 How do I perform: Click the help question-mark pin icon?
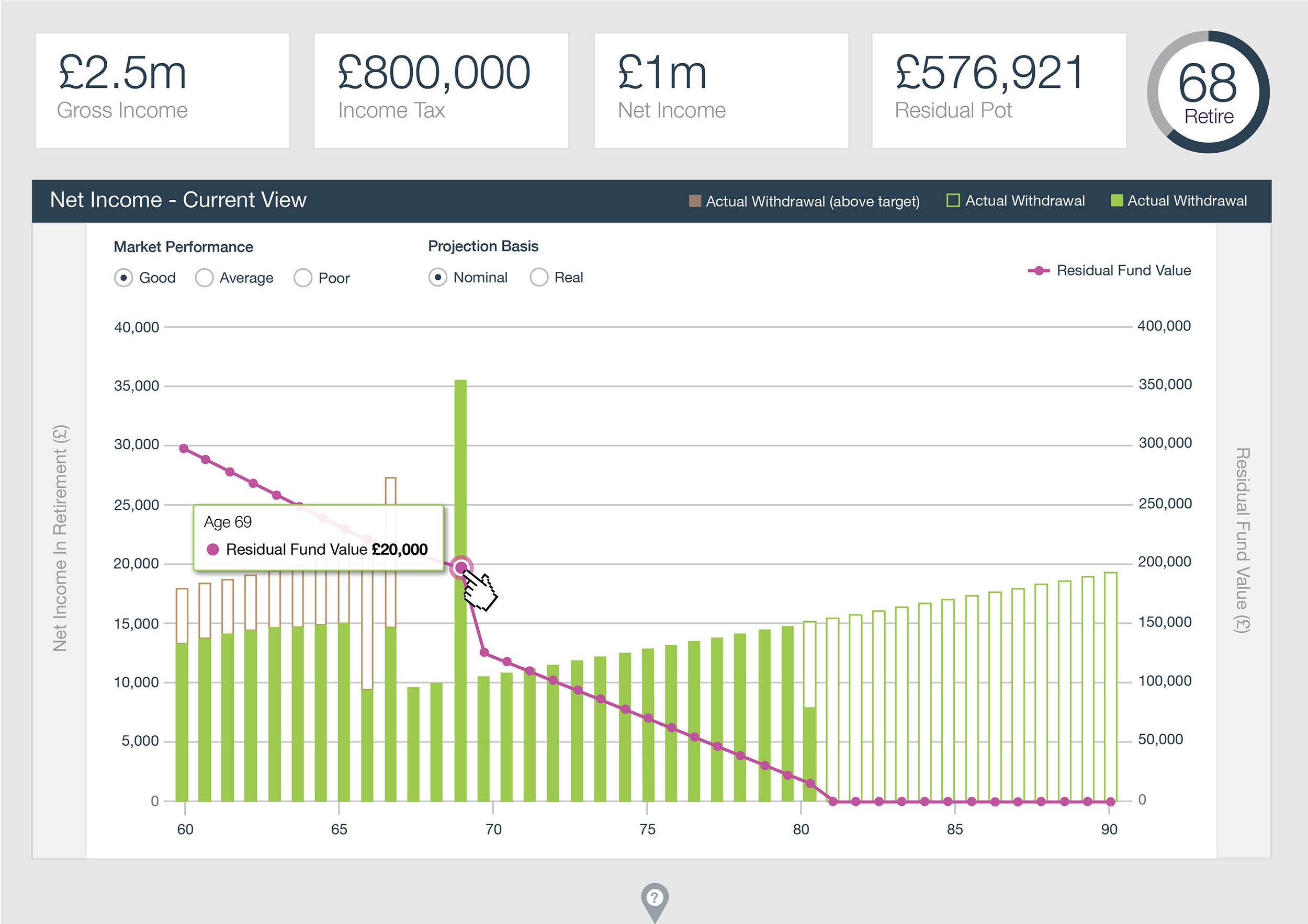(x=655, y=899)
